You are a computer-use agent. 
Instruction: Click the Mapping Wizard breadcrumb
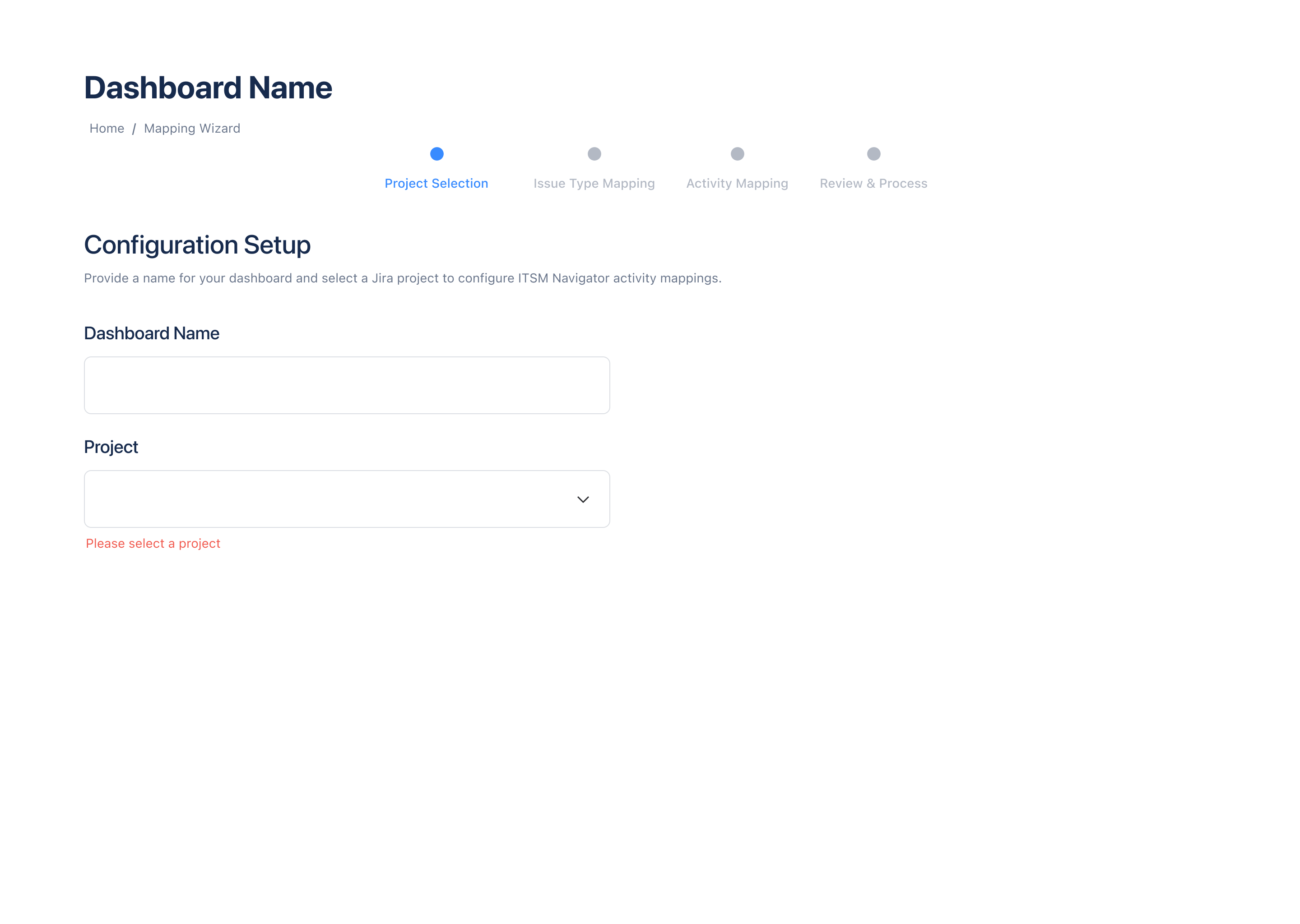click(x=192, y=129)
